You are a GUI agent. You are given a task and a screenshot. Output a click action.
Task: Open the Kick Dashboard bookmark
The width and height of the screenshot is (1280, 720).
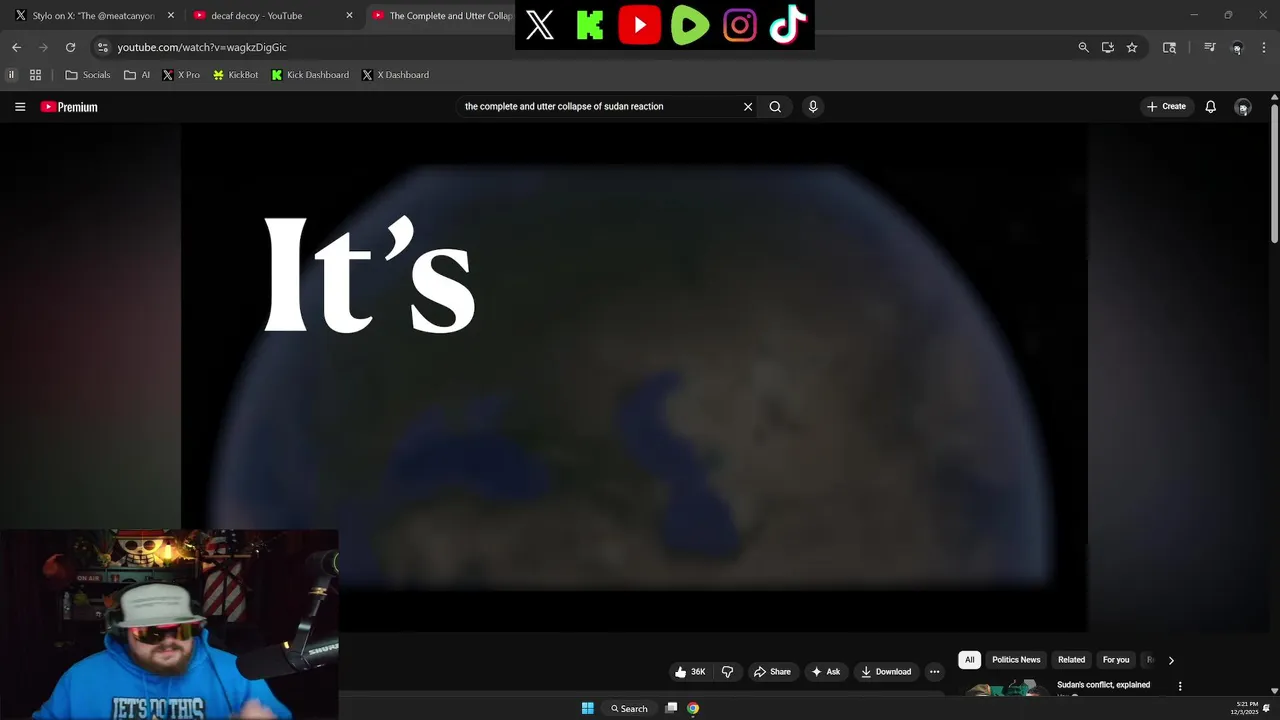[x=310, y=75]
